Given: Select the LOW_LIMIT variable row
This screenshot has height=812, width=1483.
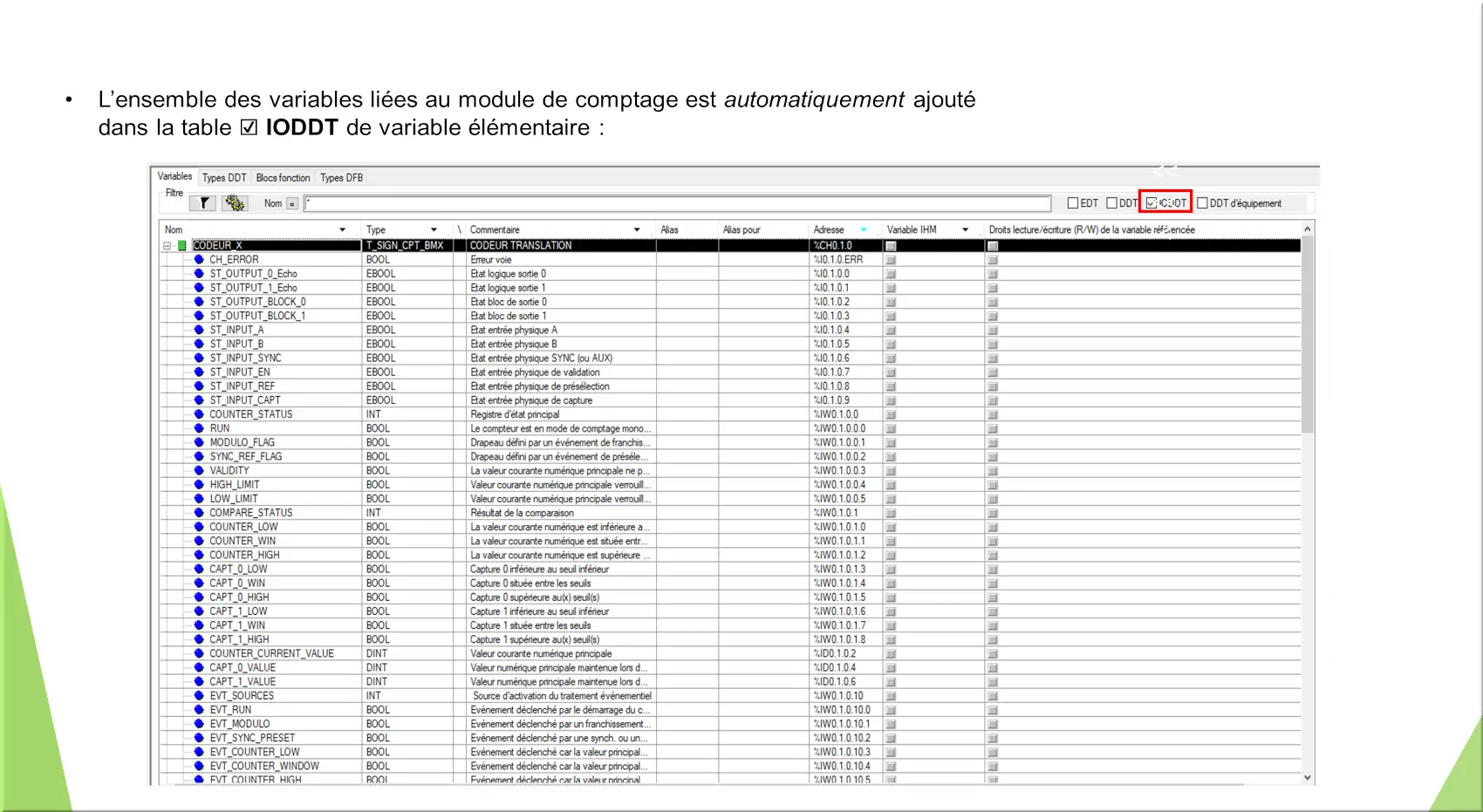Looking at the screenshot, I should point(731,499).
